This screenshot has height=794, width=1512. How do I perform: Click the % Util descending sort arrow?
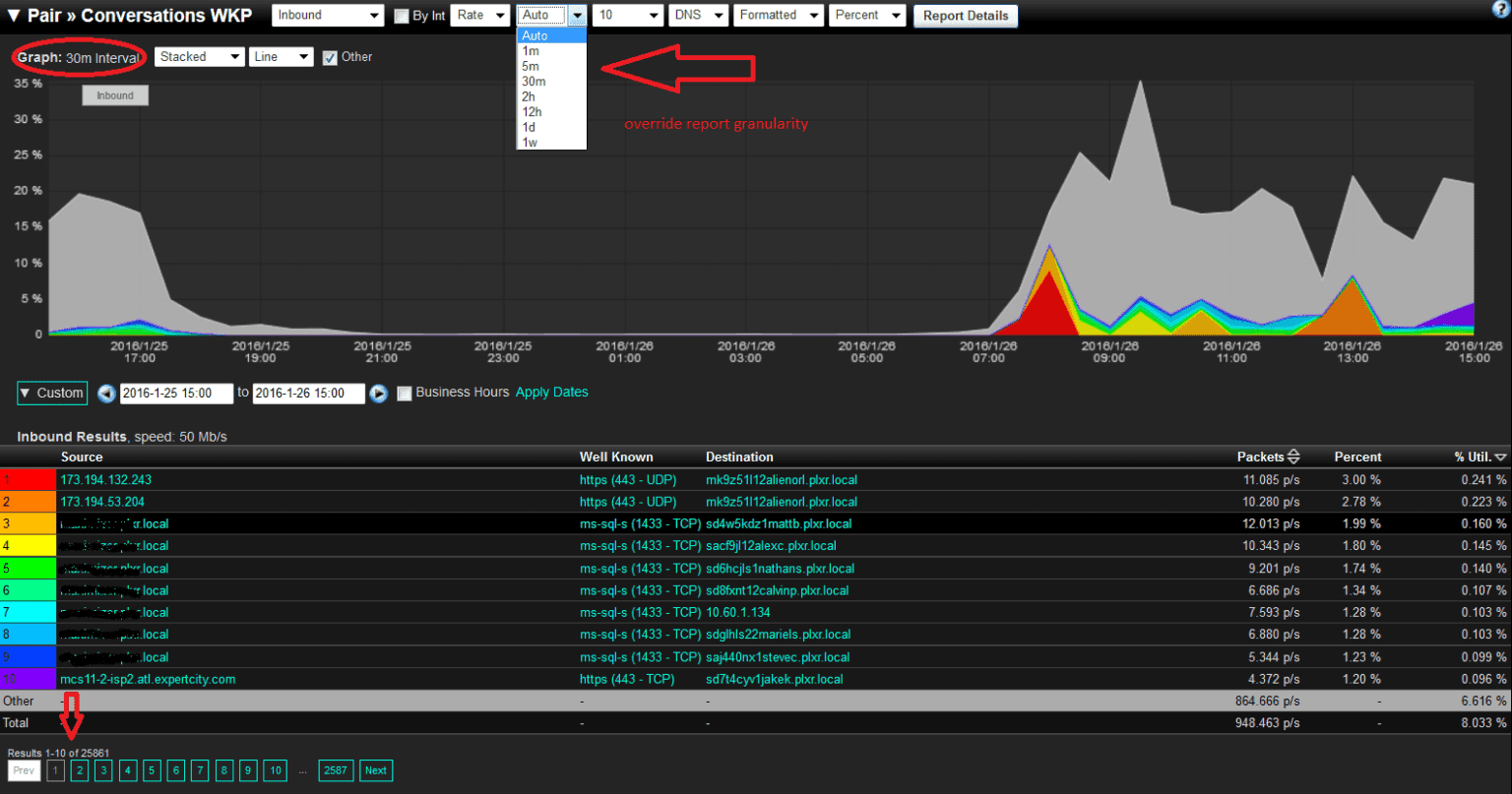[x=1500, y=457]
